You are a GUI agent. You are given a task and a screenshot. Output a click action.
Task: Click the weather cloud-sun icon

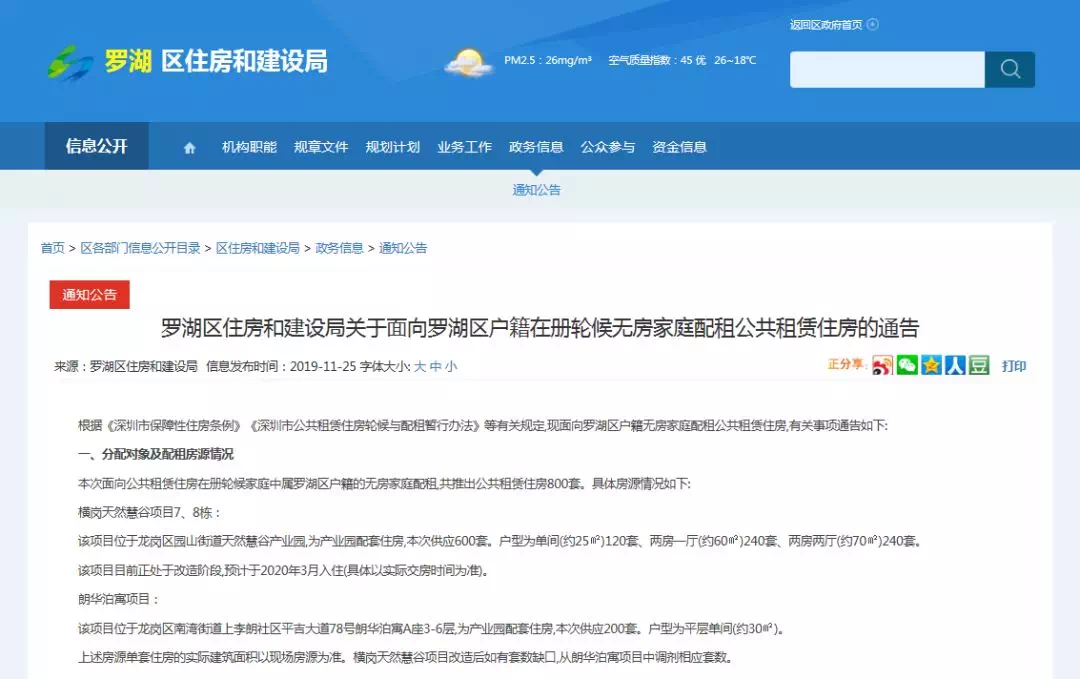coord(468,62)
